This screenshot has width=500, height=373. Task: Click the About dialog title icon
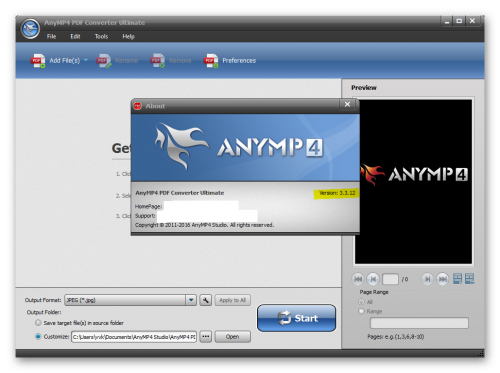(137, 106)
